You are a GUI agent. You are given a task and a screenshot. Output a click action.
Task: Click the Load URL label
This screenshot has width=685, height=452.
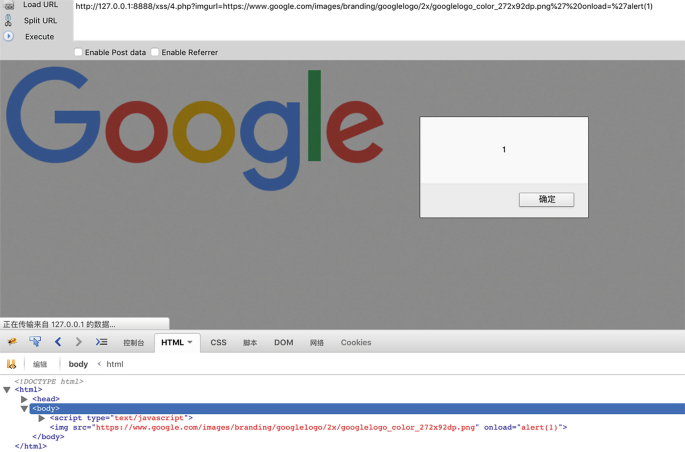point(40,4)
